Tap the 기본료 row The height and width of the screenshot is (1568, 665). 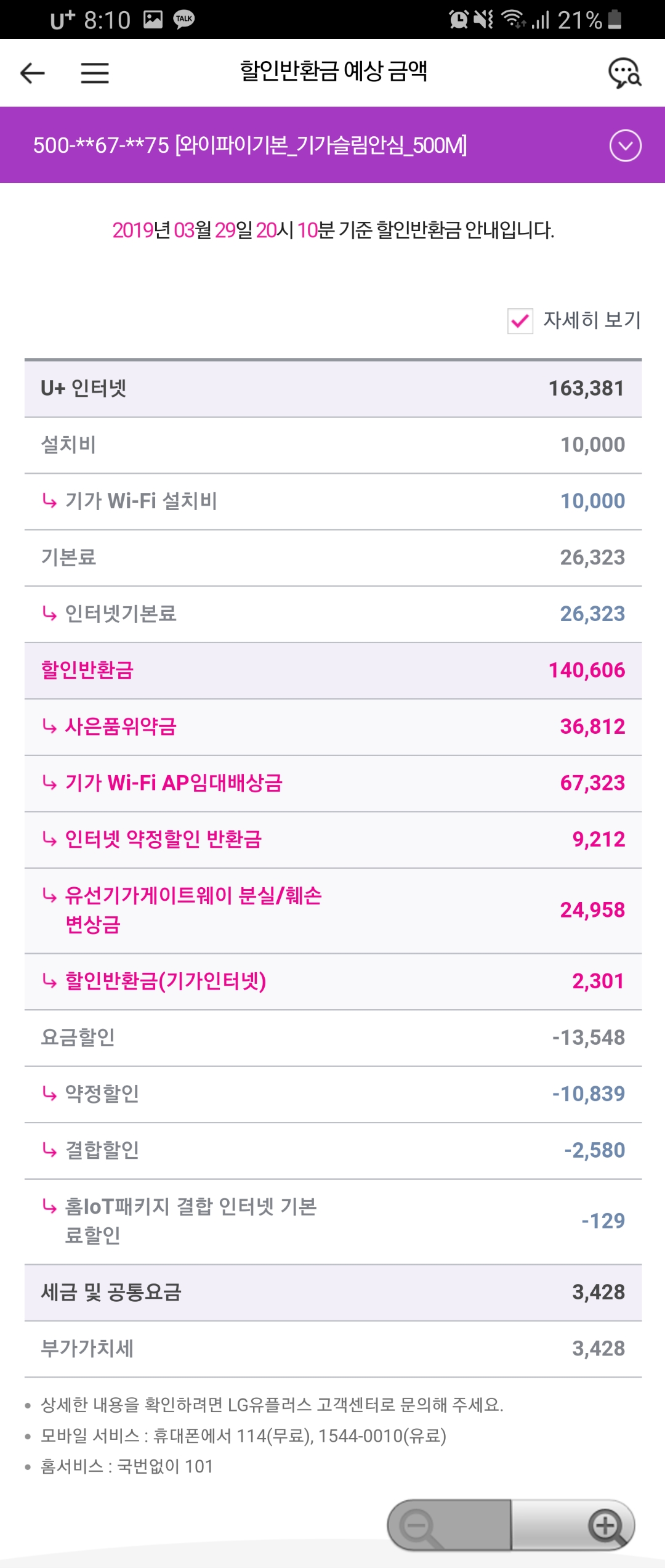click(332, 558)
